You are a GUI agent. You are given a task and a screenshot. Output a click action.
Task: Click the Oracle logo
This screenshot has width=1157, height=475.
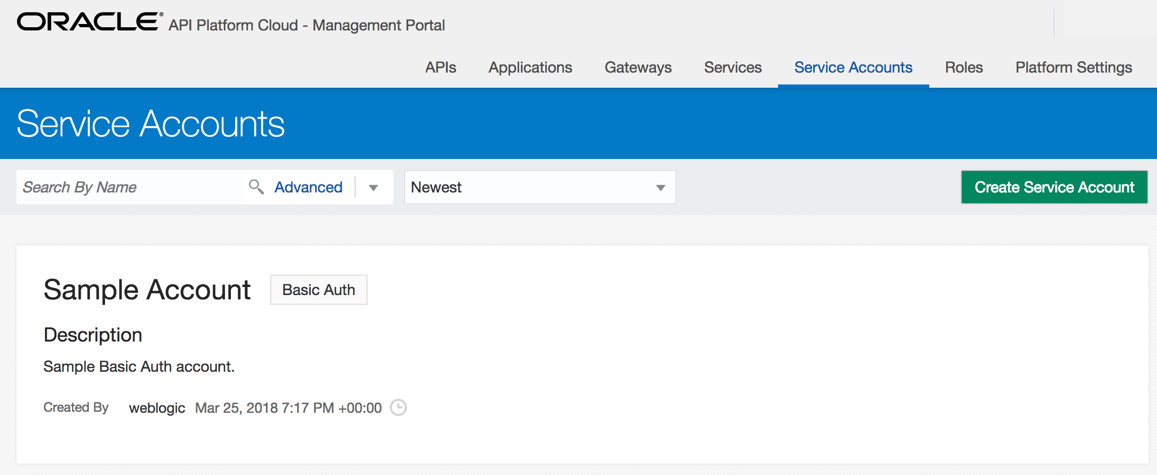click(88, 22)
